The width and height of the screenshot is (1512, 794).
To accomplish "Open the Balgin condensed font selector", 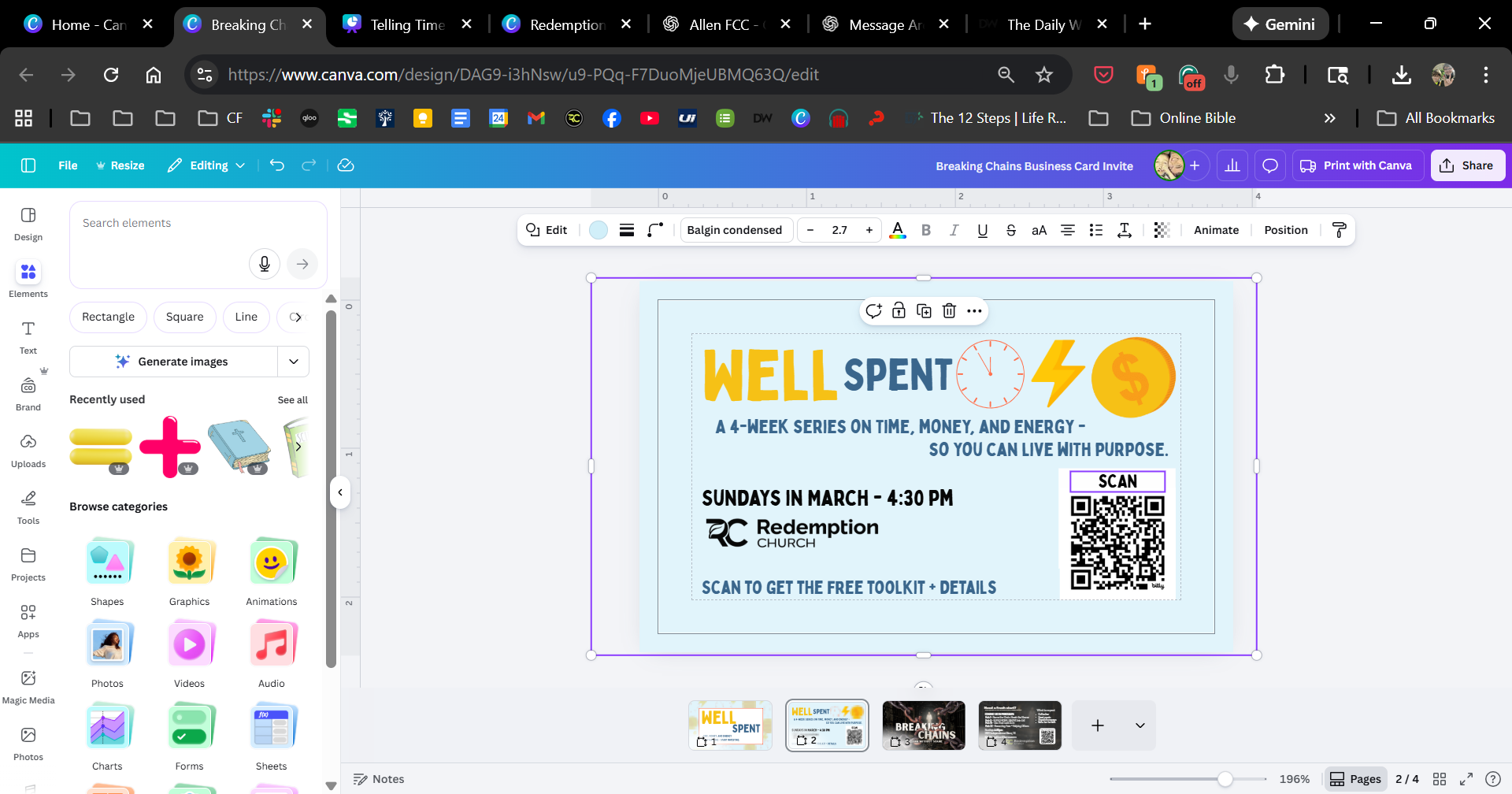I will (734, 230).
